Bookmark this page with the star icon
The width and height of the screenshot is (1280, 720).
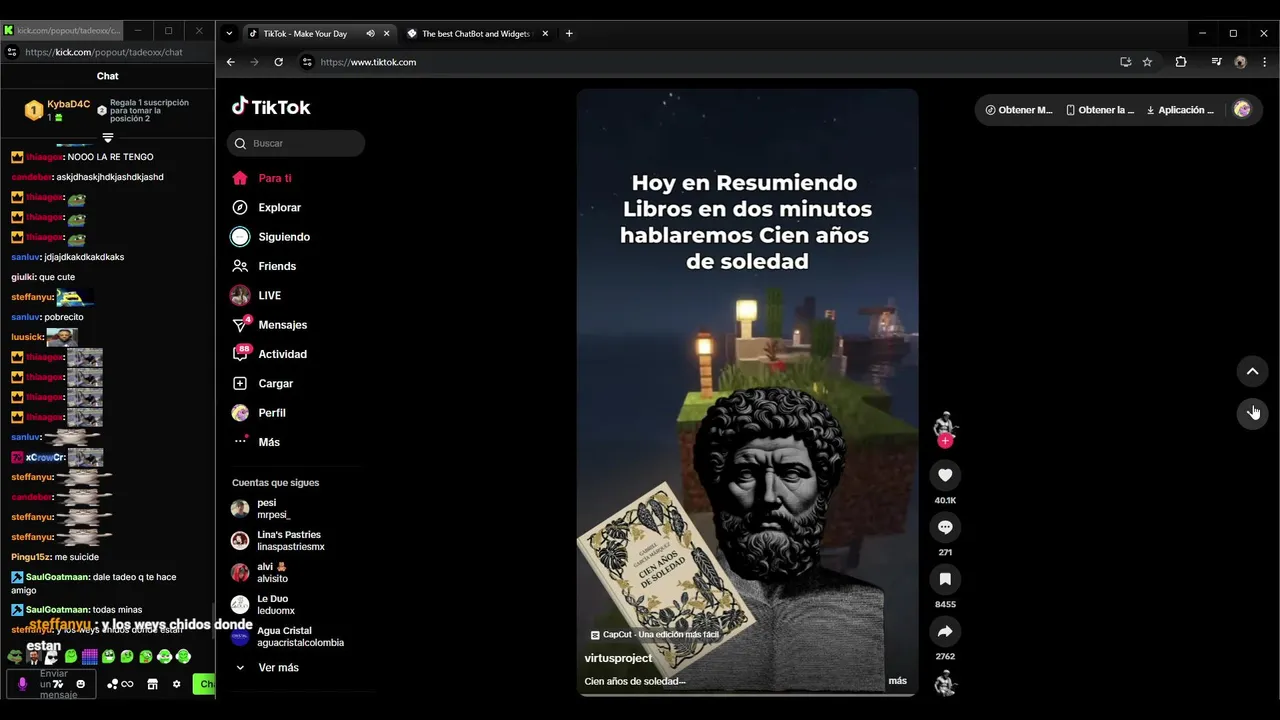pyautogui.click(x=1147, y=62)
